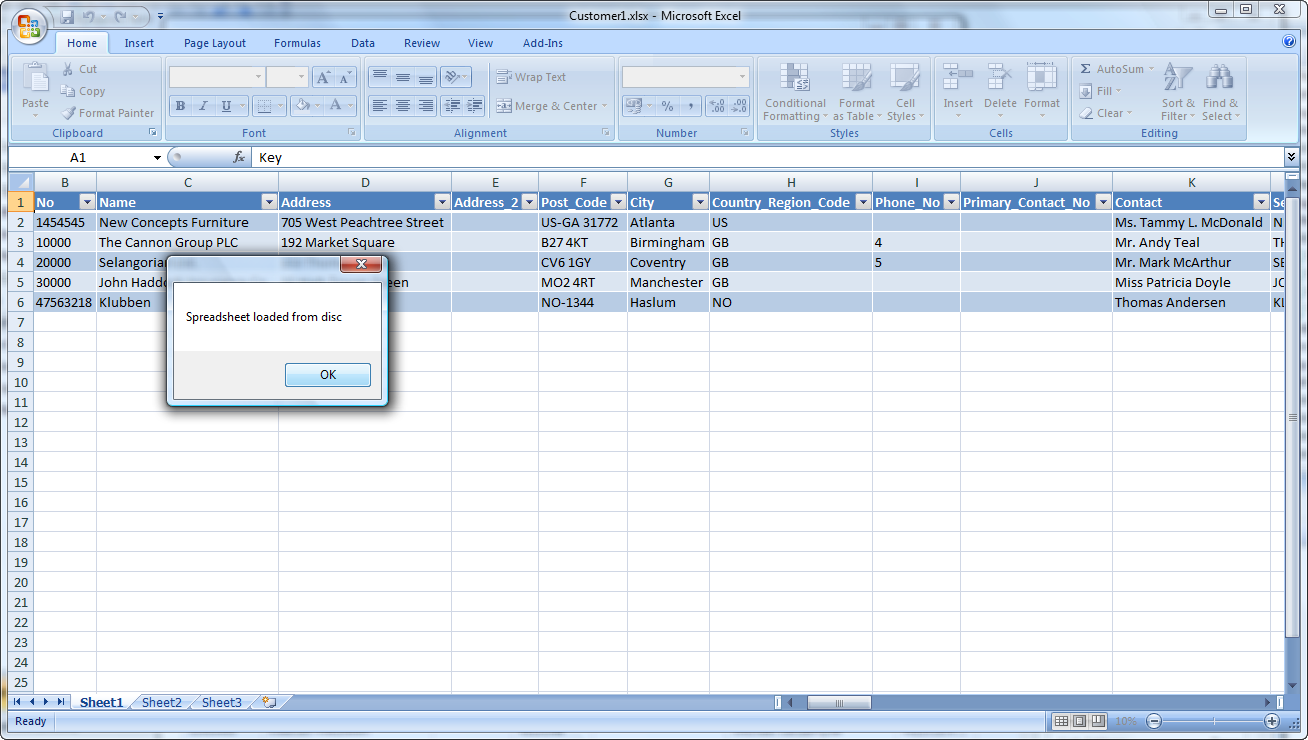Expand the formula bar
The height and width of the screenshot is (740, 1308).
pyautogui.click(x=1291, y=157)
